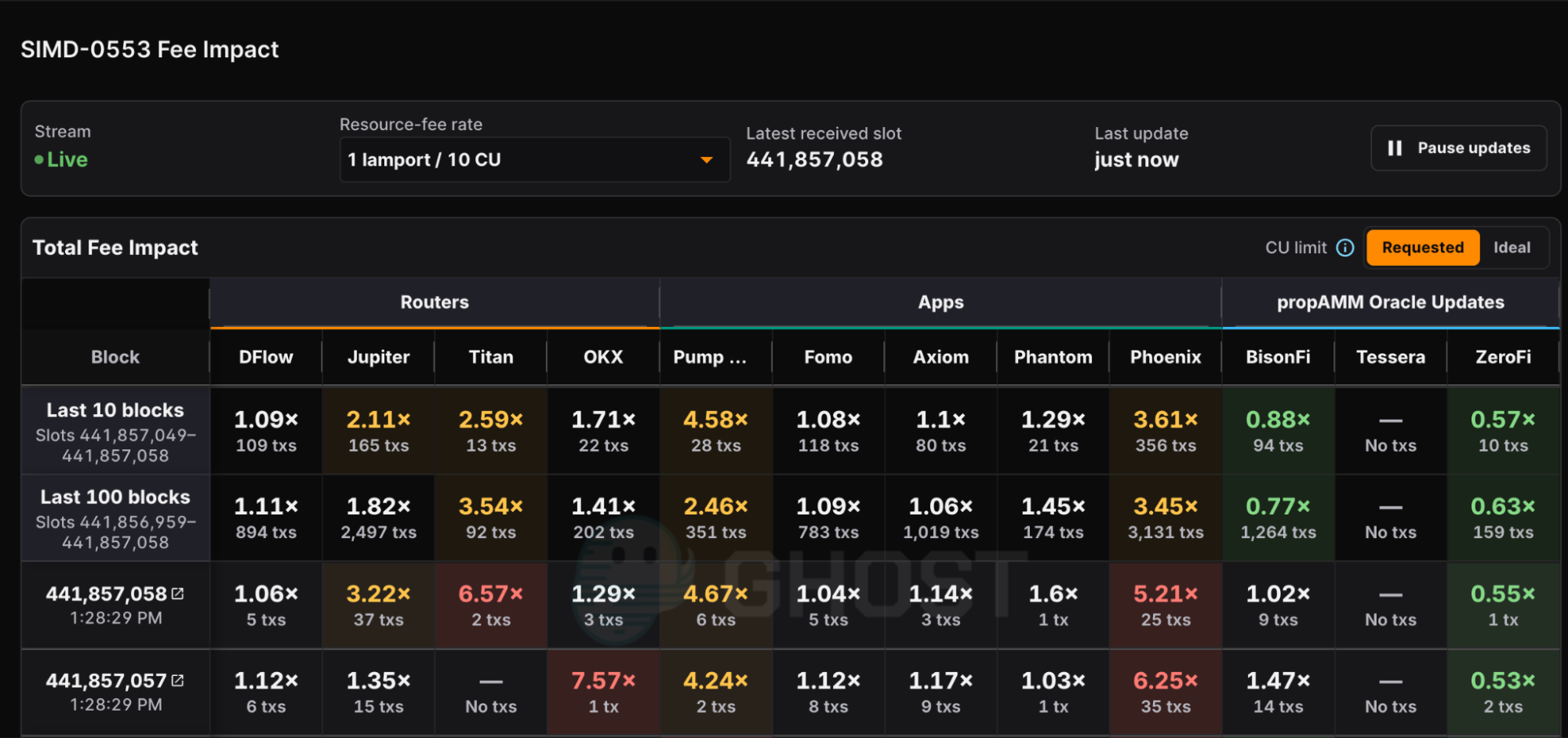Click the Total Fee Impact heading
Screen dimensions: 1568x738
115,248
